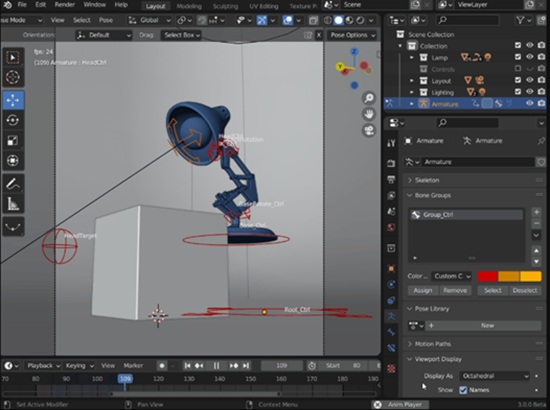550x410 pixels.
Task: Select the Annotate pencil tool
Action: click(x=13, y=184)
